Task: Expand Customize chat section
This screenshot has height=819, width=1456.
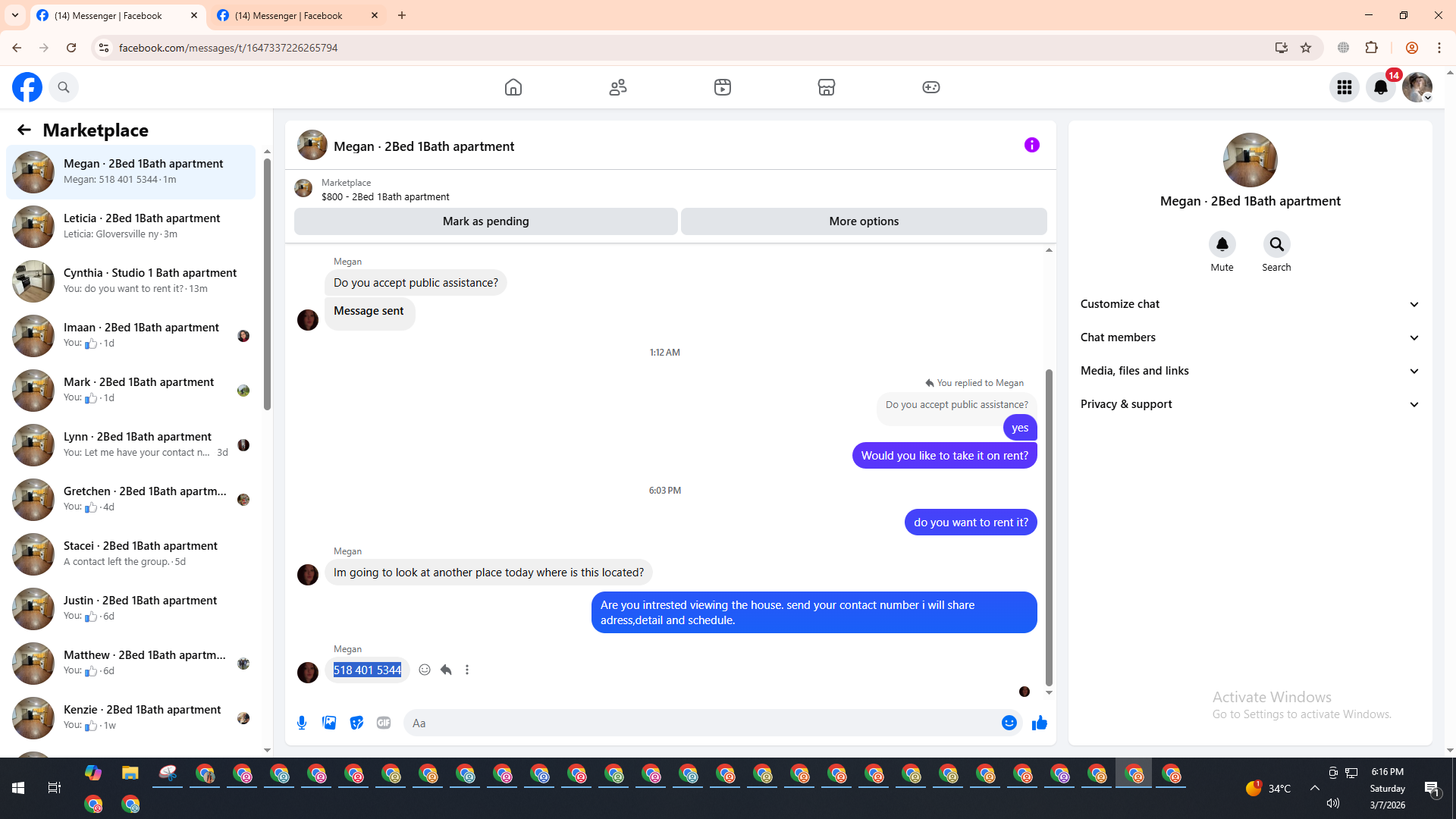Action: [x=1250, y=304]
